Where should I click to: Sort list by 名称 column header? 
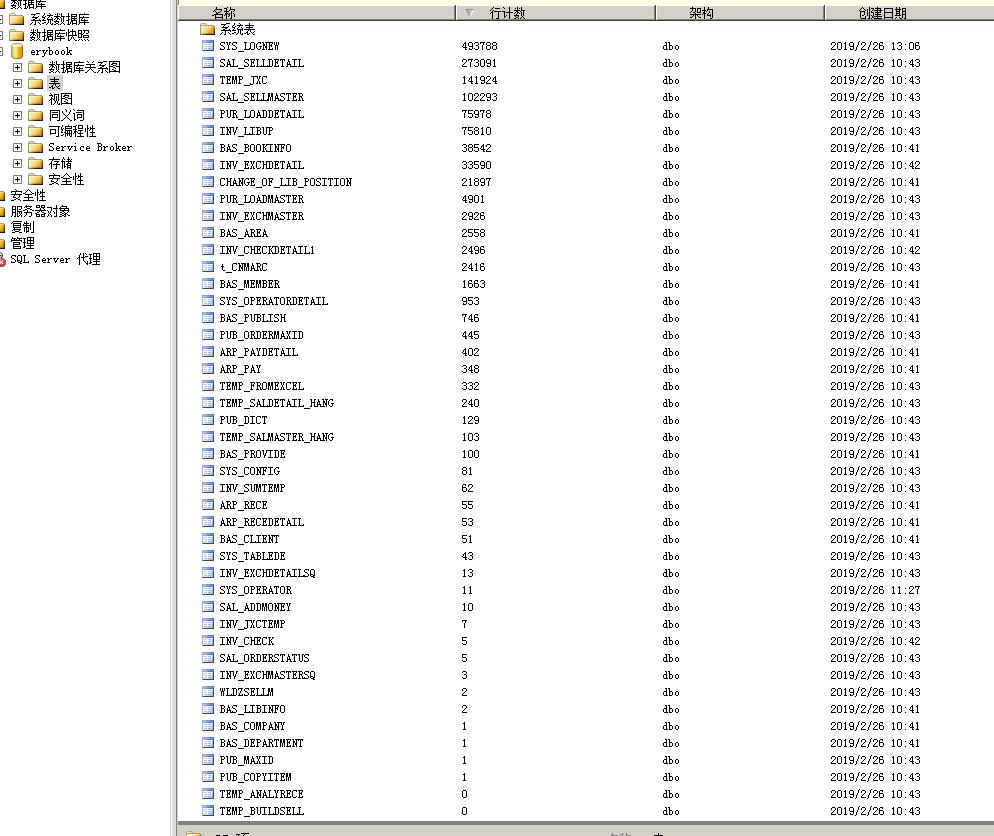(317, 13)
